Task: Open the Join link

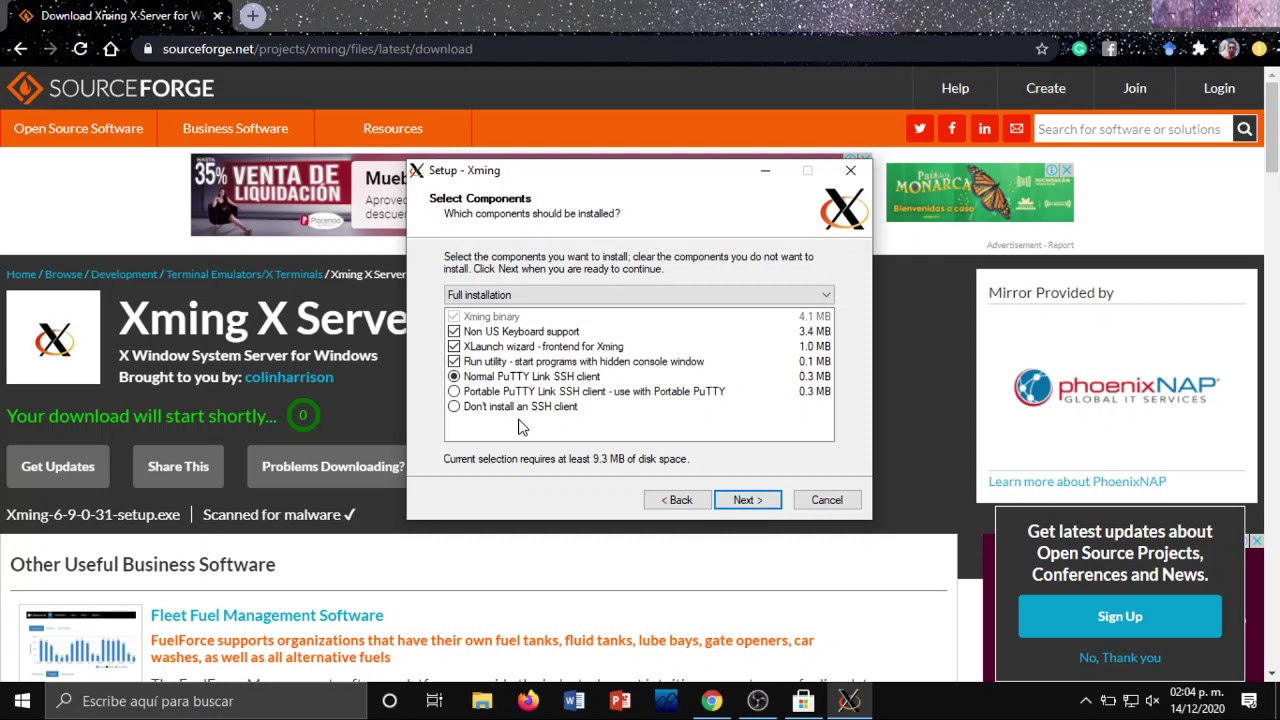Action: click(1134, 88)
